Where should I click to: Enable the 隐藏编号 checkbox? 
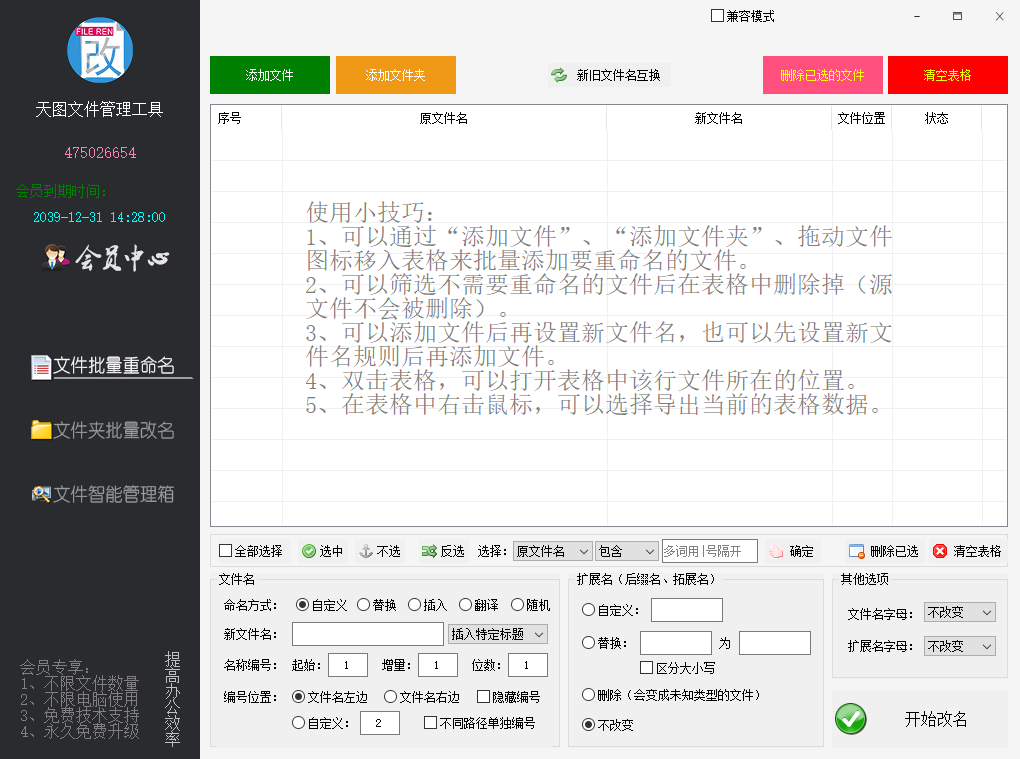(483, 697)
